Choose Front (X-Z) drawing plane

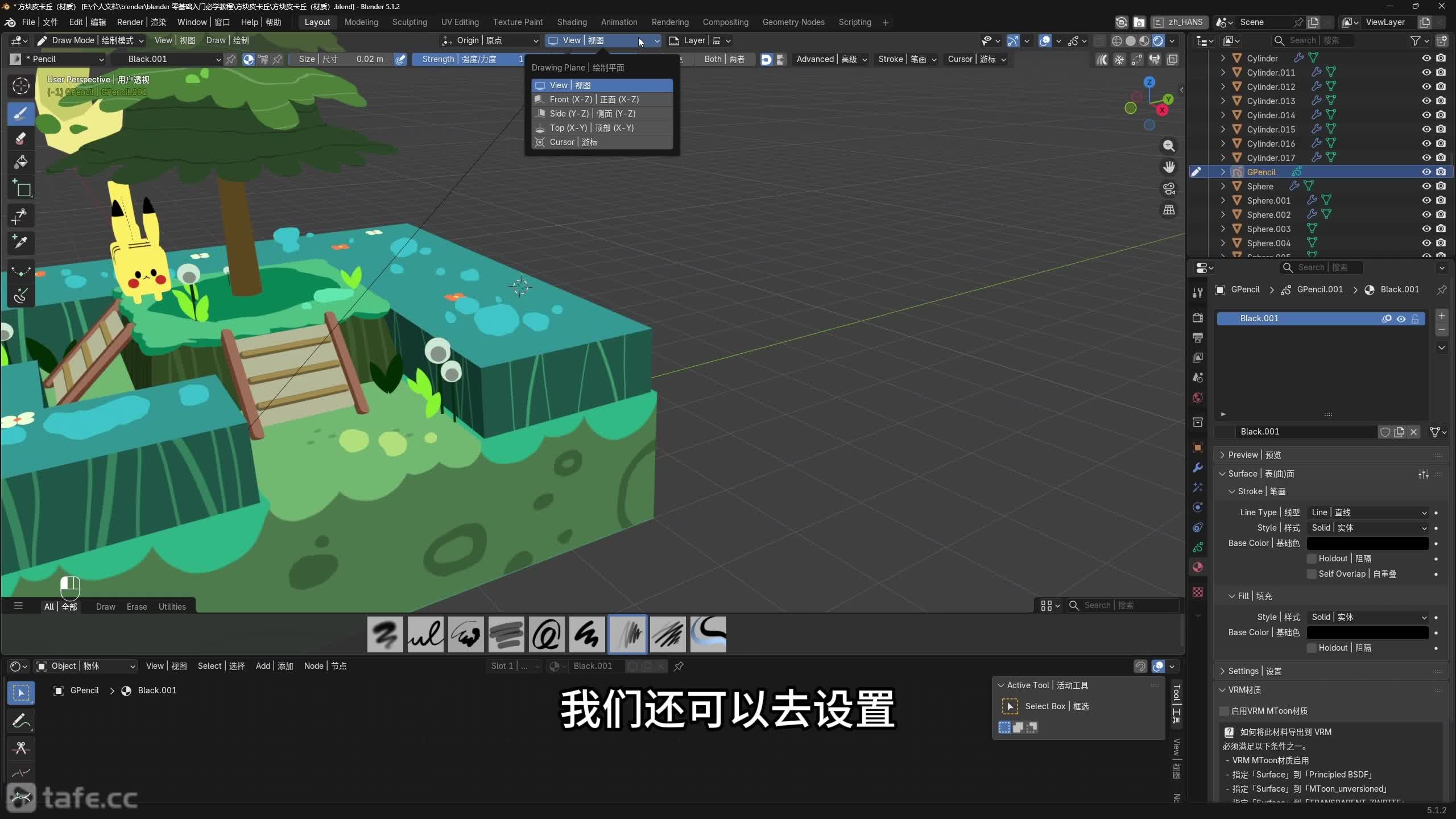[x=602, y=100]
